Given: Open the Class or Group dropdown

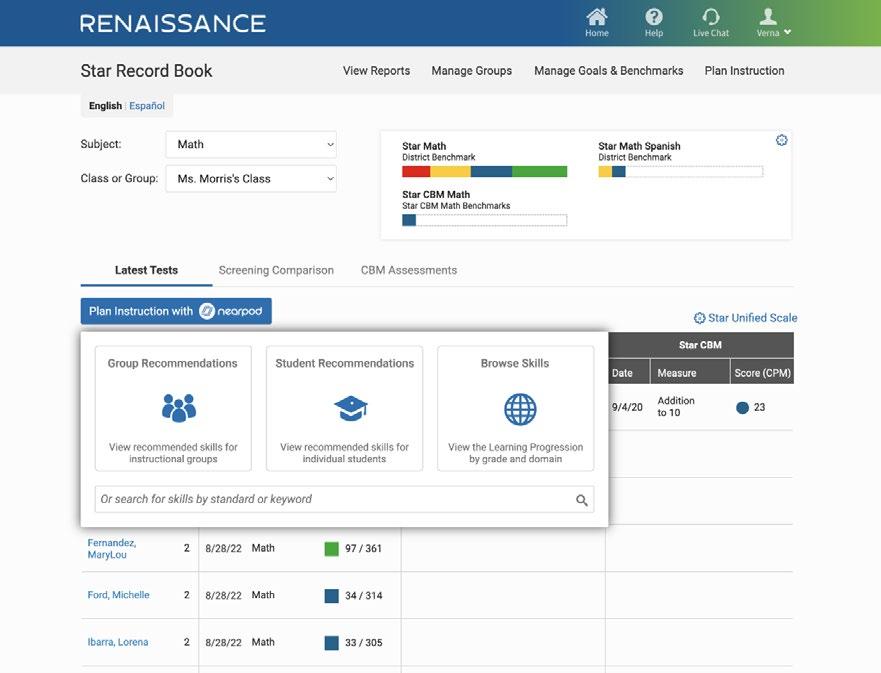Looking at the screenshot, I should (251, 179).
